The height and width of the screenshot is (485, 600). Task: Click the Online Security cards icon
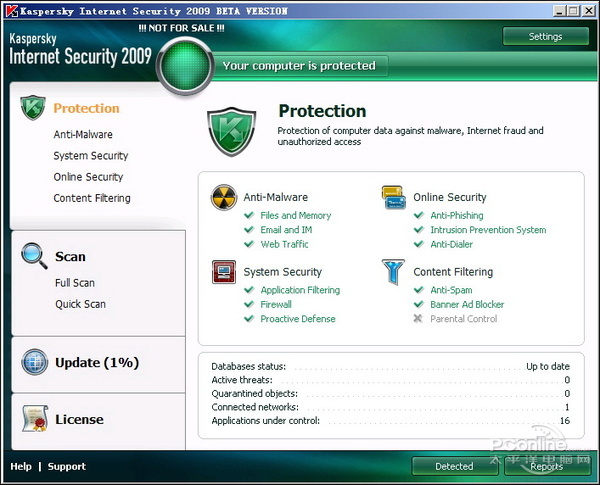click(393, 197)
